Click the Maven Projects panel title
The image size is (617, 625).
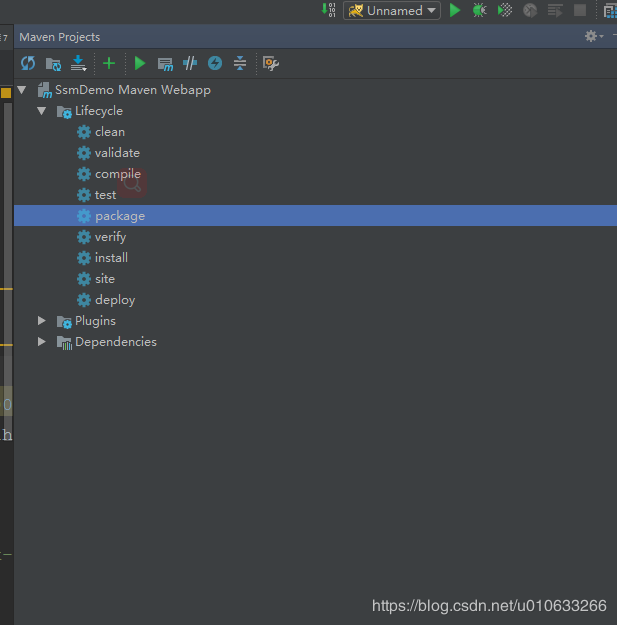(x=60, y=37)
